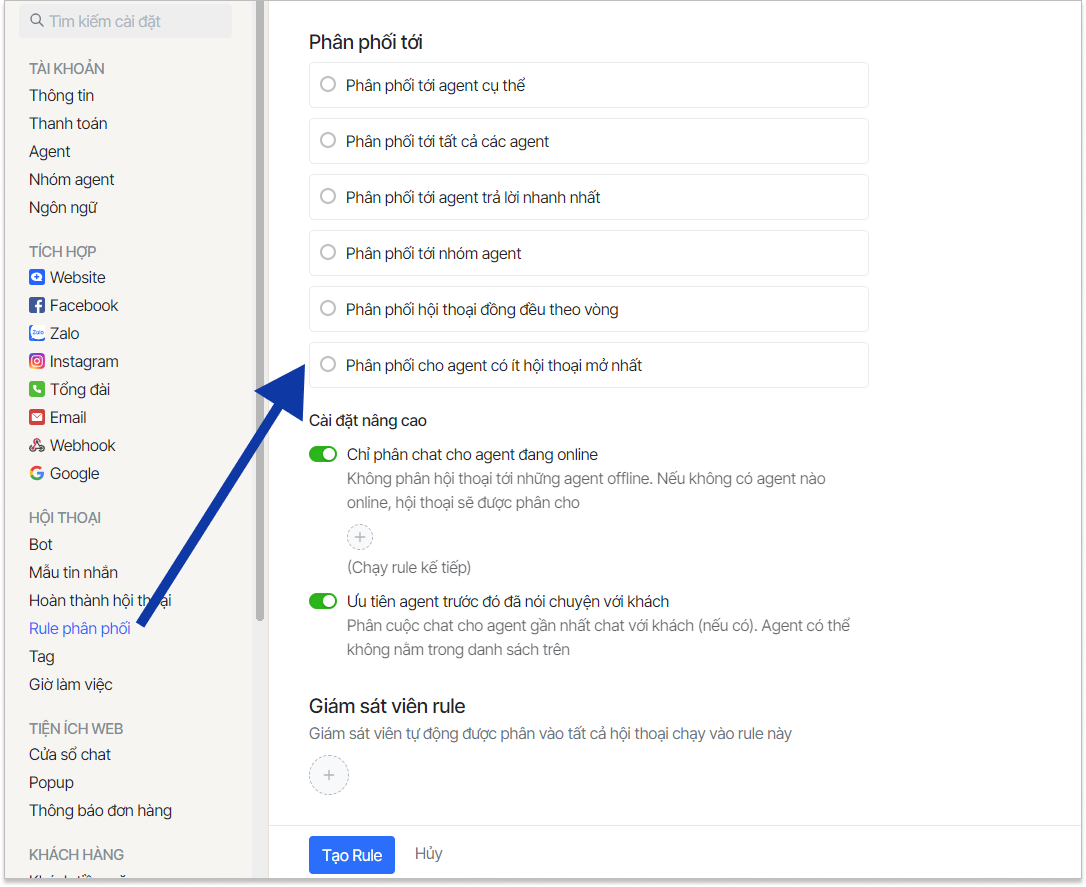Click the Tổng đài phone icon
The height and width of the screenshot is (887, 1086).
click(37, 390)
